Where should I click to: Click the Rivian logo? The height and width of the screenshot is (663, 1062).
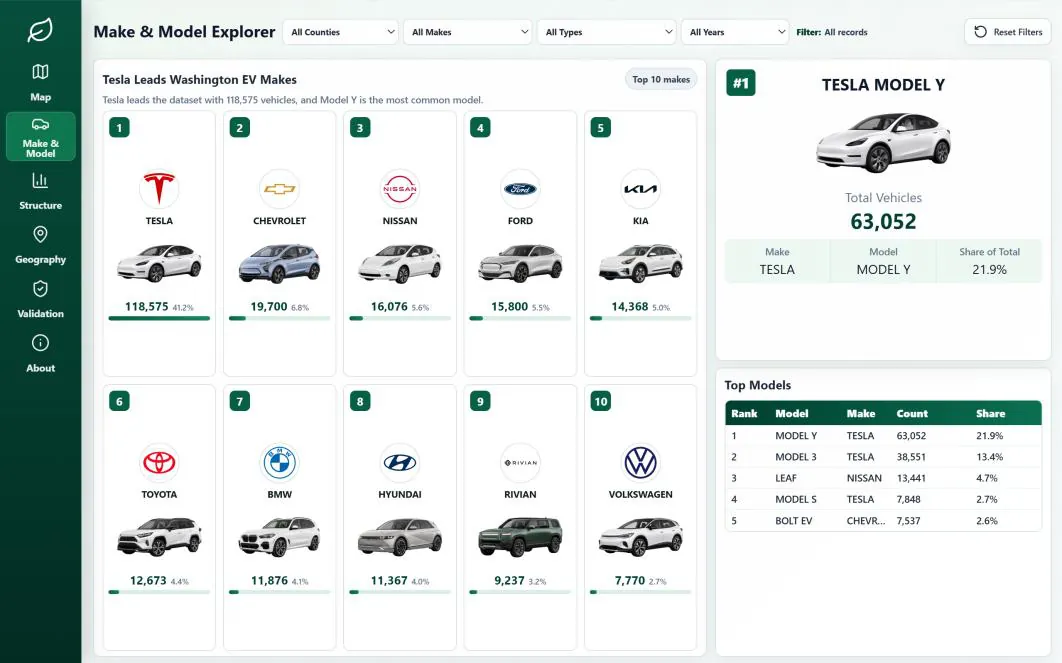(520, 463)
